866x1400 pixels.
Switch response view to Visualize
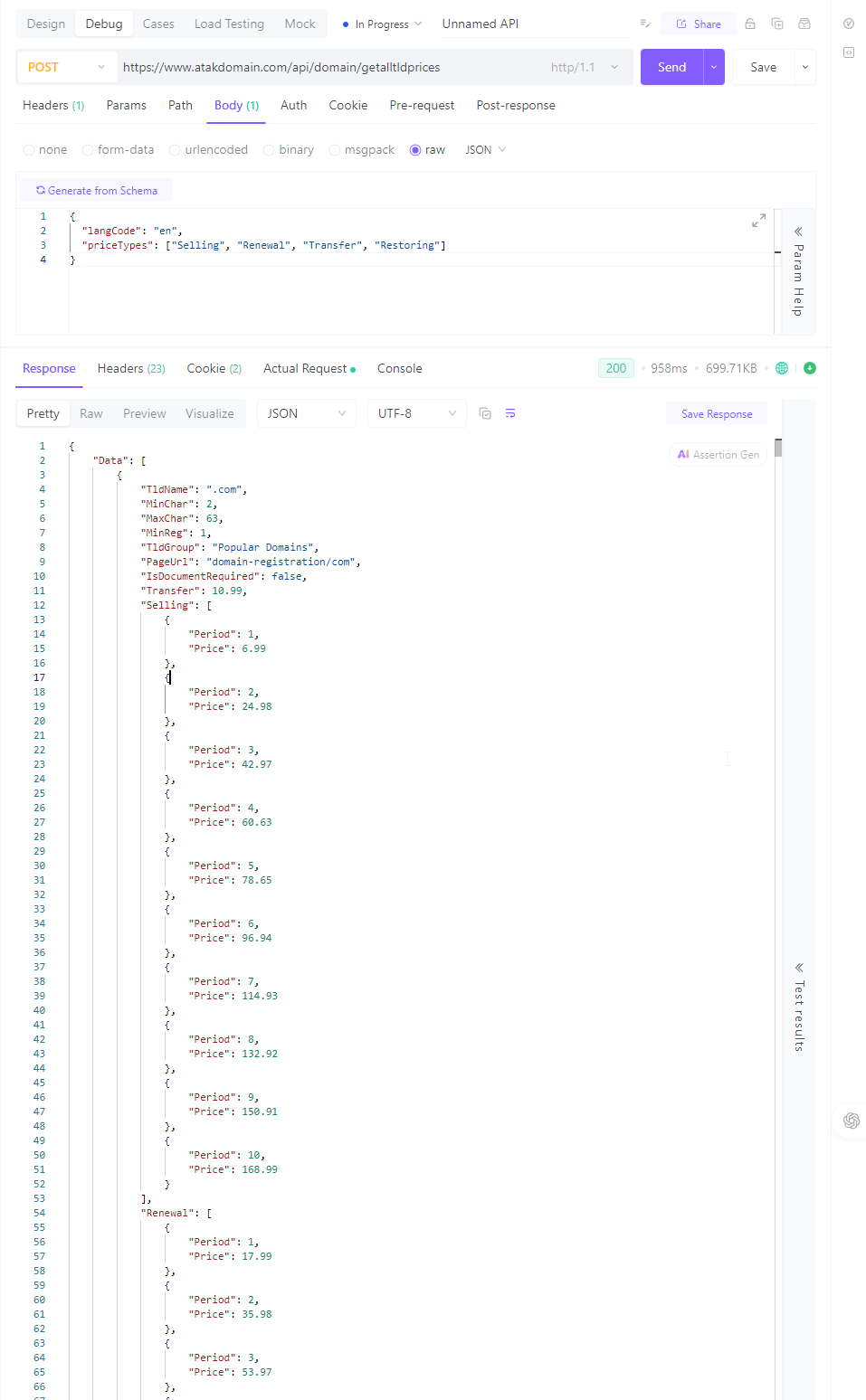pos(210,413)
